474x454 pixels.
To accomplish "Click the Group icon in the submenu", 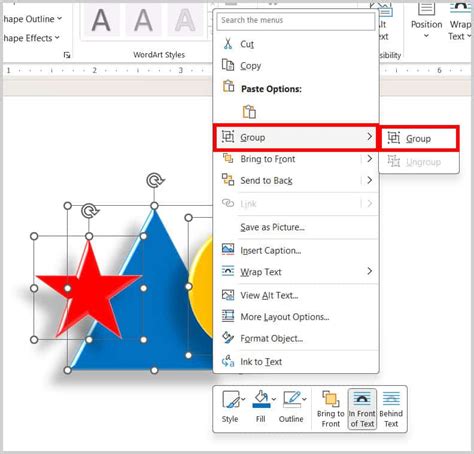I will 394,138.
